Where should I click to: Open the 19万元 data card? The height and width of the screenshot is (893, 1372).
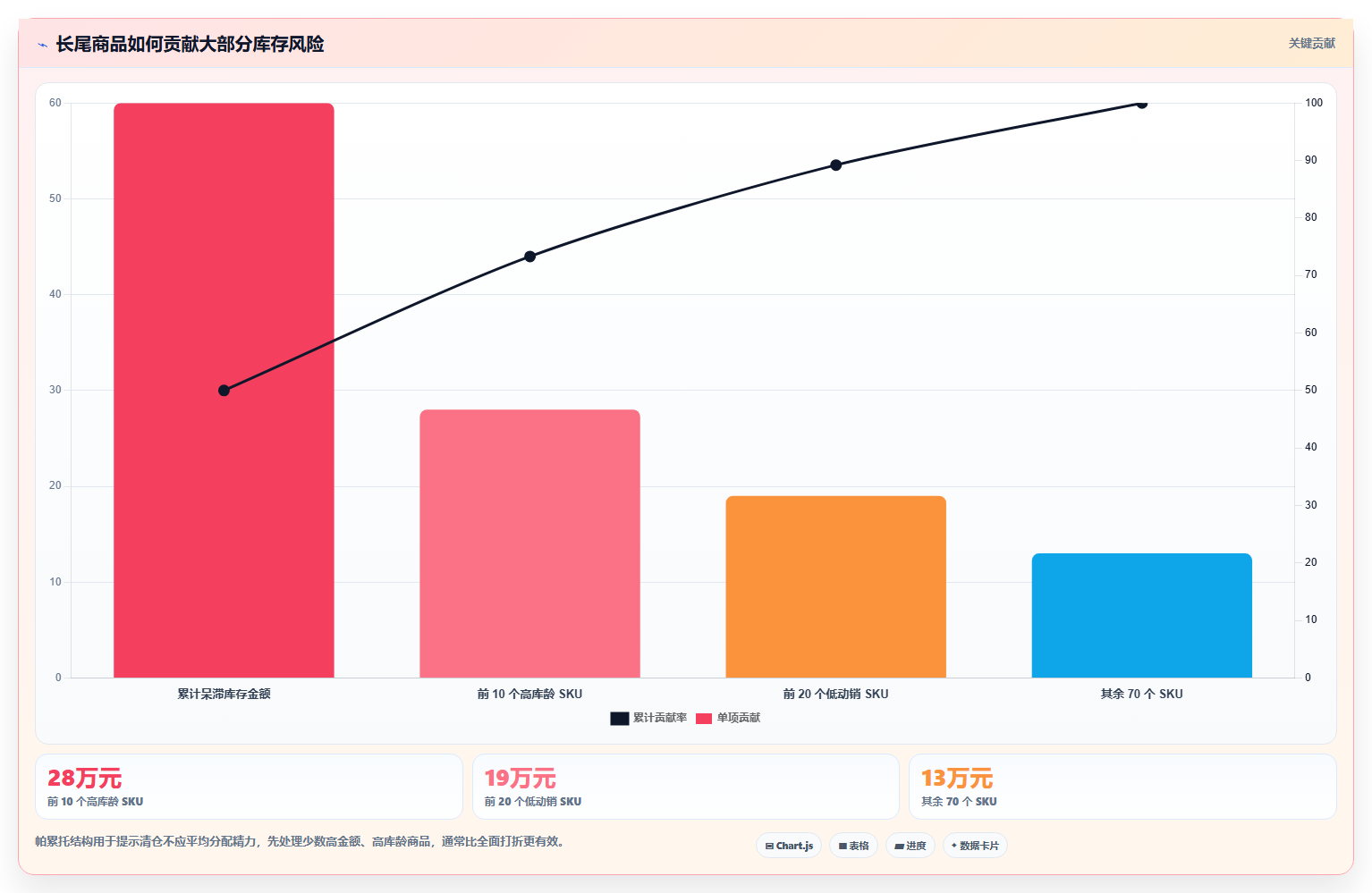tap(685, 787)
